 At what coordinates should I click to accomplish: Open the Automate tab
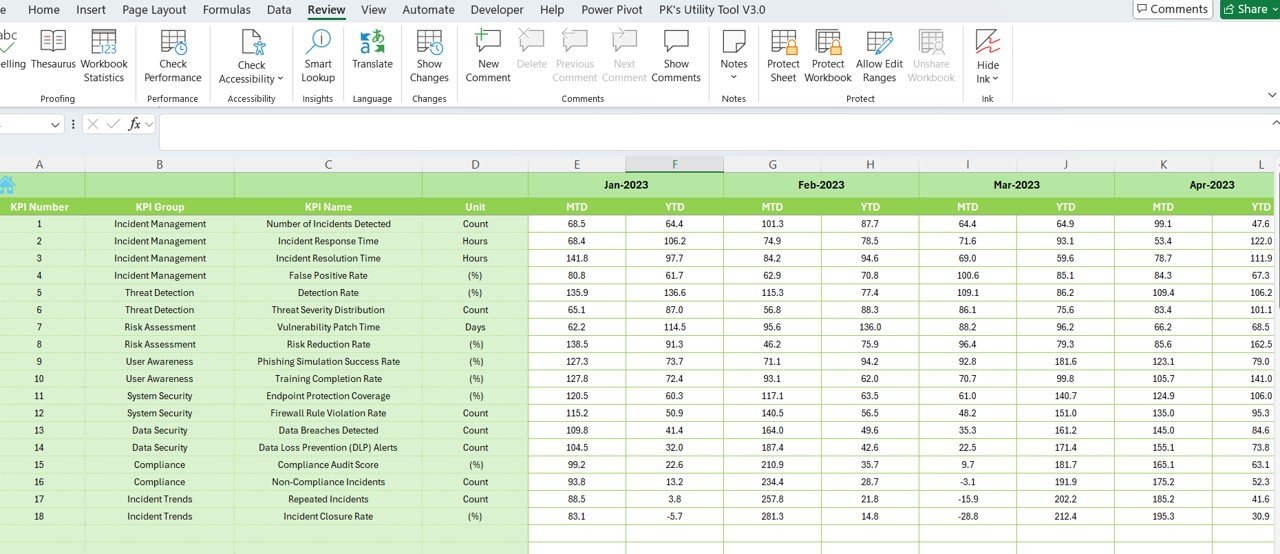[428, 10]
